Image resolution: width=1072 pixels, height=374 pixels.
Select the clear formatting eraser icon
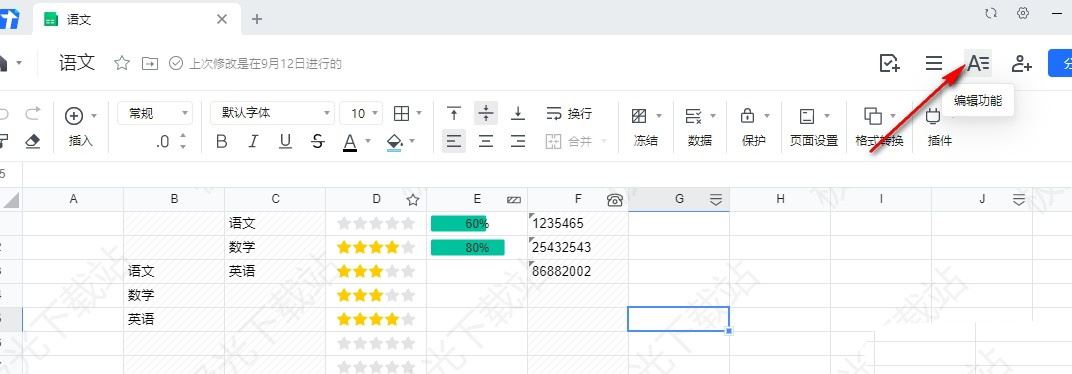click(x=33, y=142)
